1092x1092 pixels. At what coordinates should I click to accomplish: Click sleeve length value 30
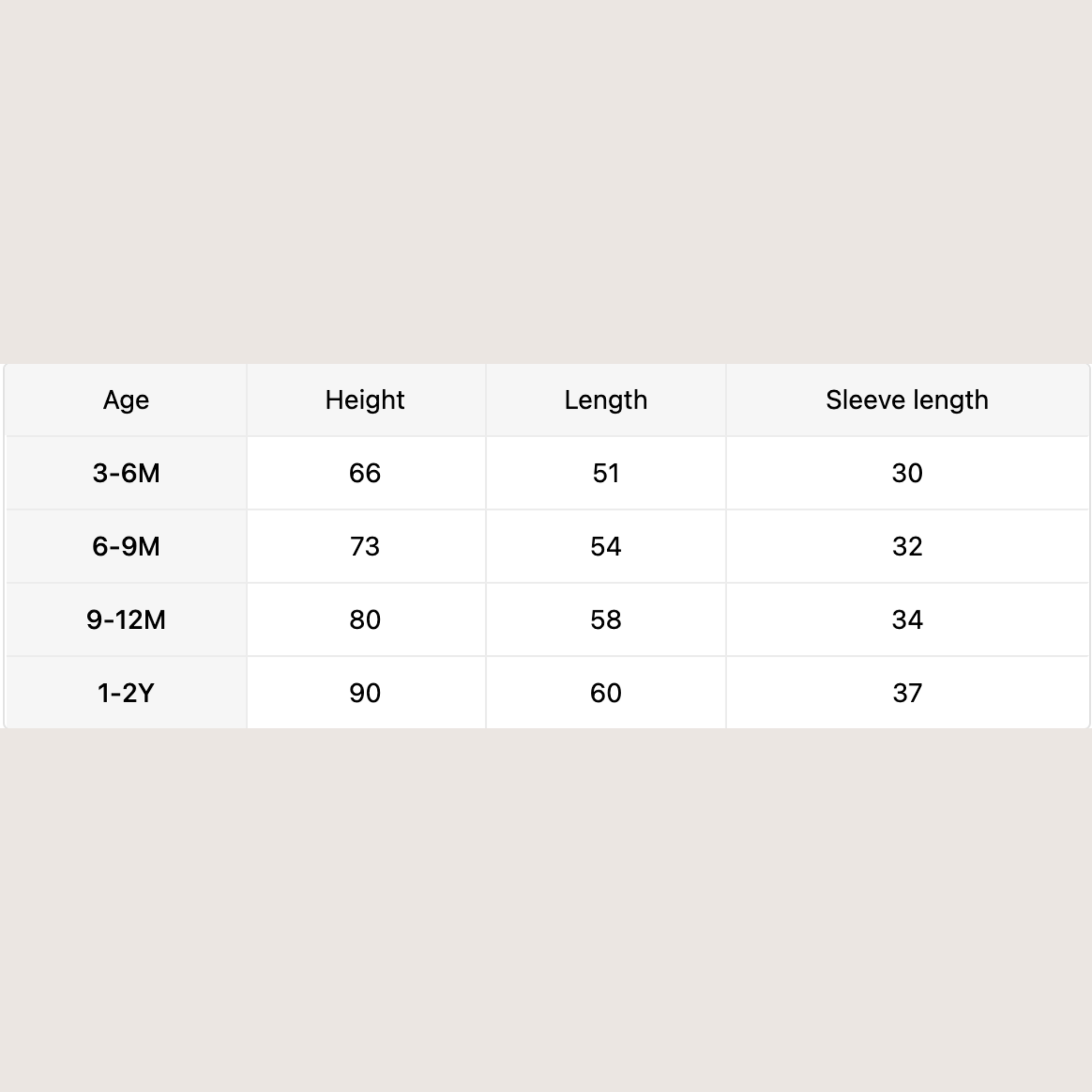(906, 473)
